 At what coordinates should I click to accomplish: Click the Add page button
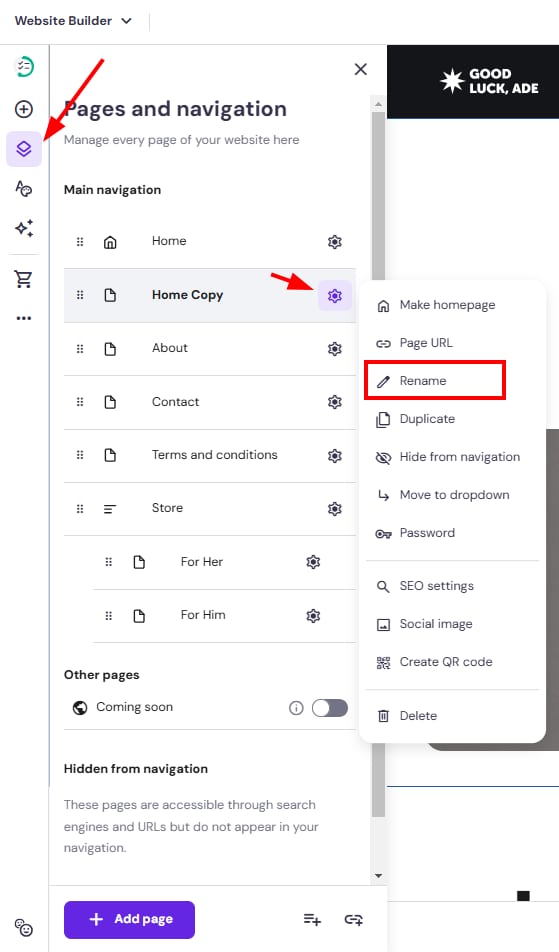(129, 919)
